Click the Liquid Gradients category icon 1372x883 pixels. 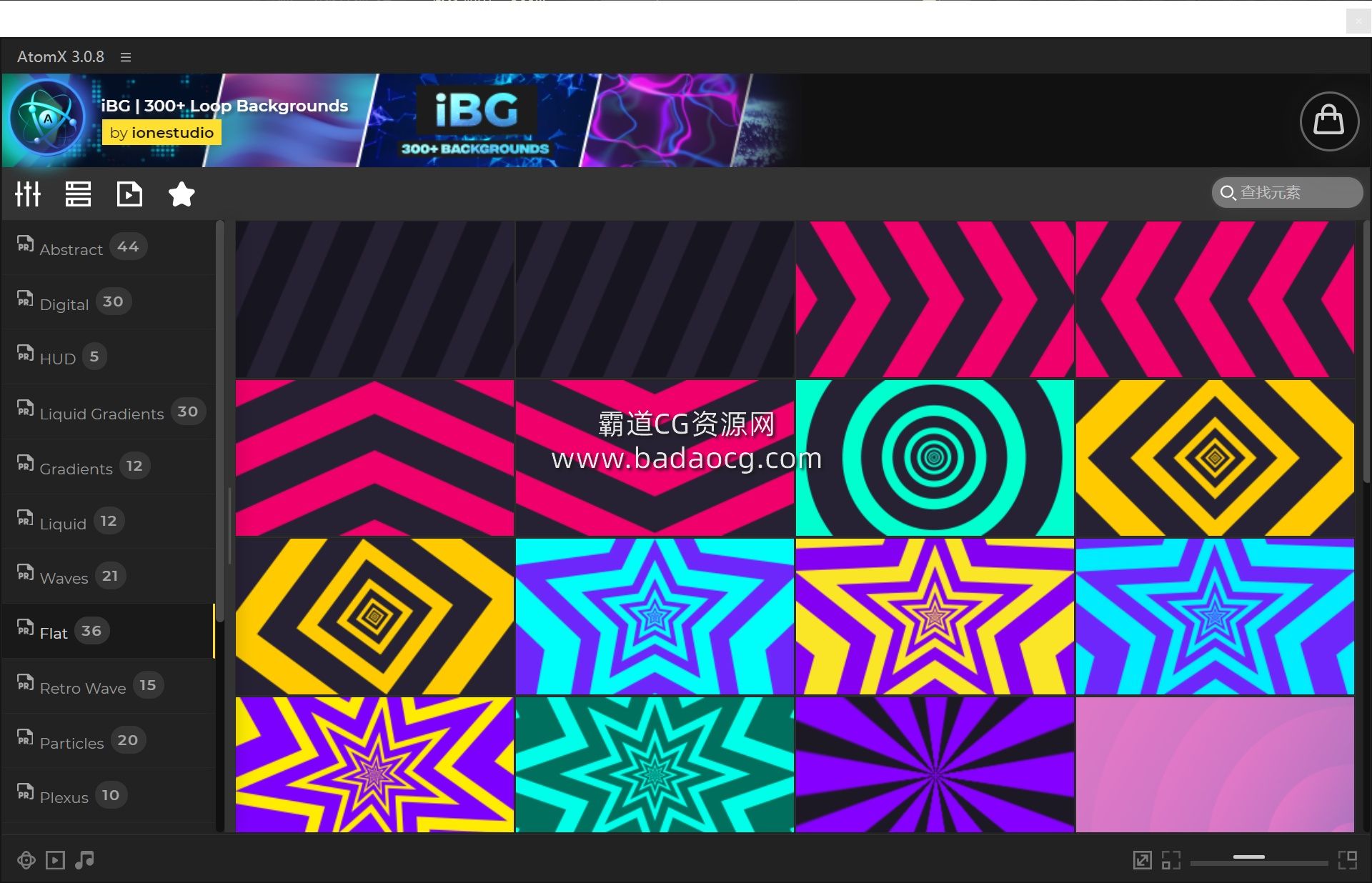point(25,408)
